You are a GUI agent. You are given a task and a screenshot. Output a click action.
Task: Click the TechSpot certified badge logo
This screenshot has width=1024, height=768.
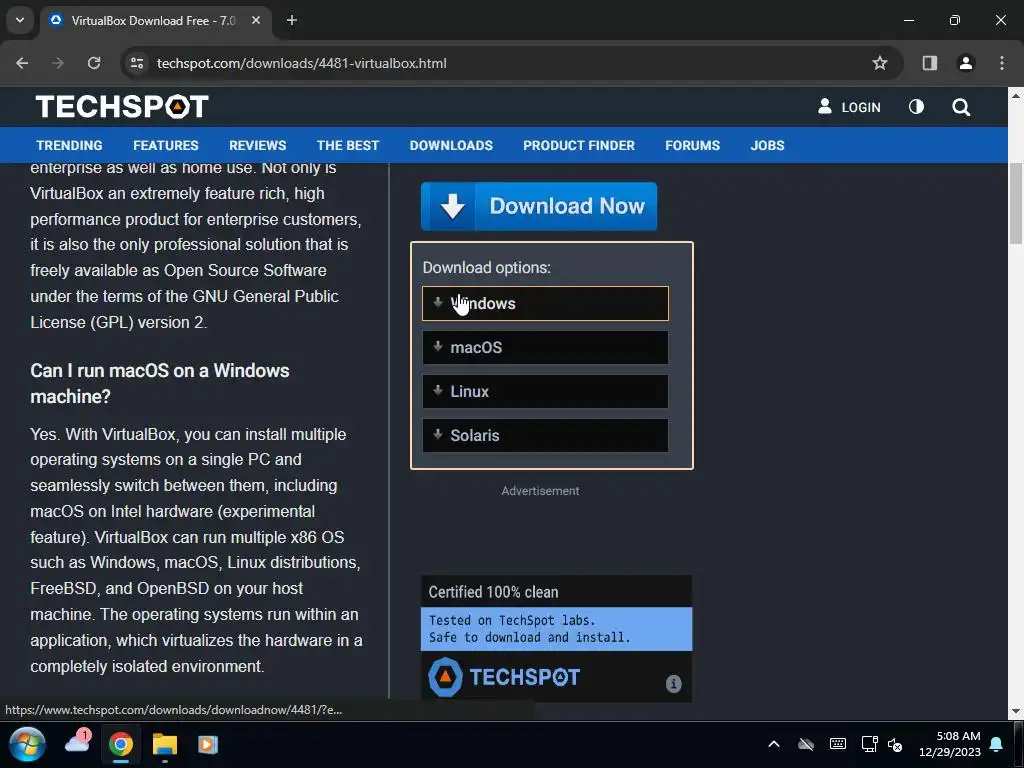click(x=504, y=677)
